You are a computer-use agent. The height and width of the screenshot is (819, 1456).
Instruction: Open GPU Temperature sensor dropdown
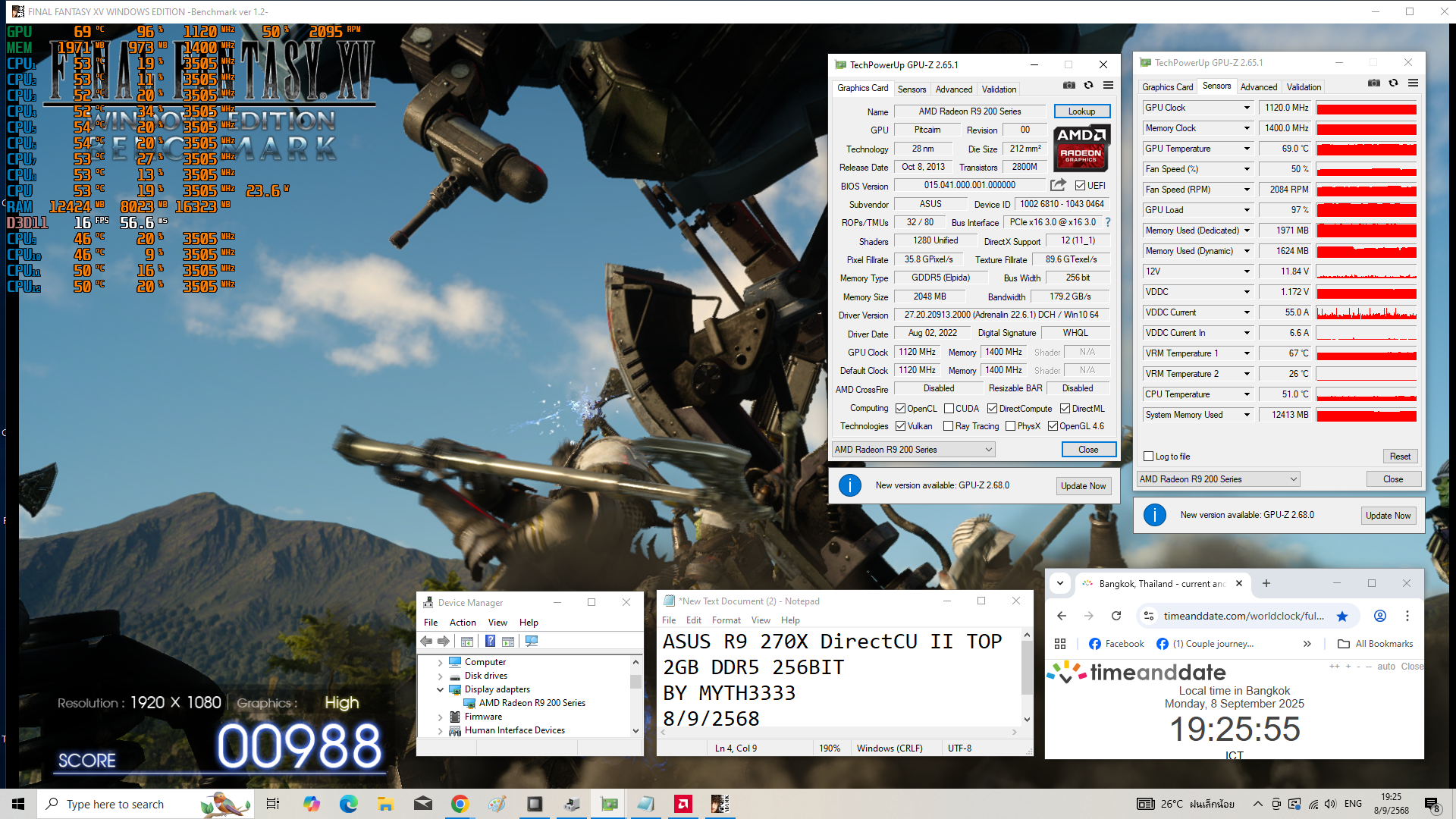pos(1247,149)
